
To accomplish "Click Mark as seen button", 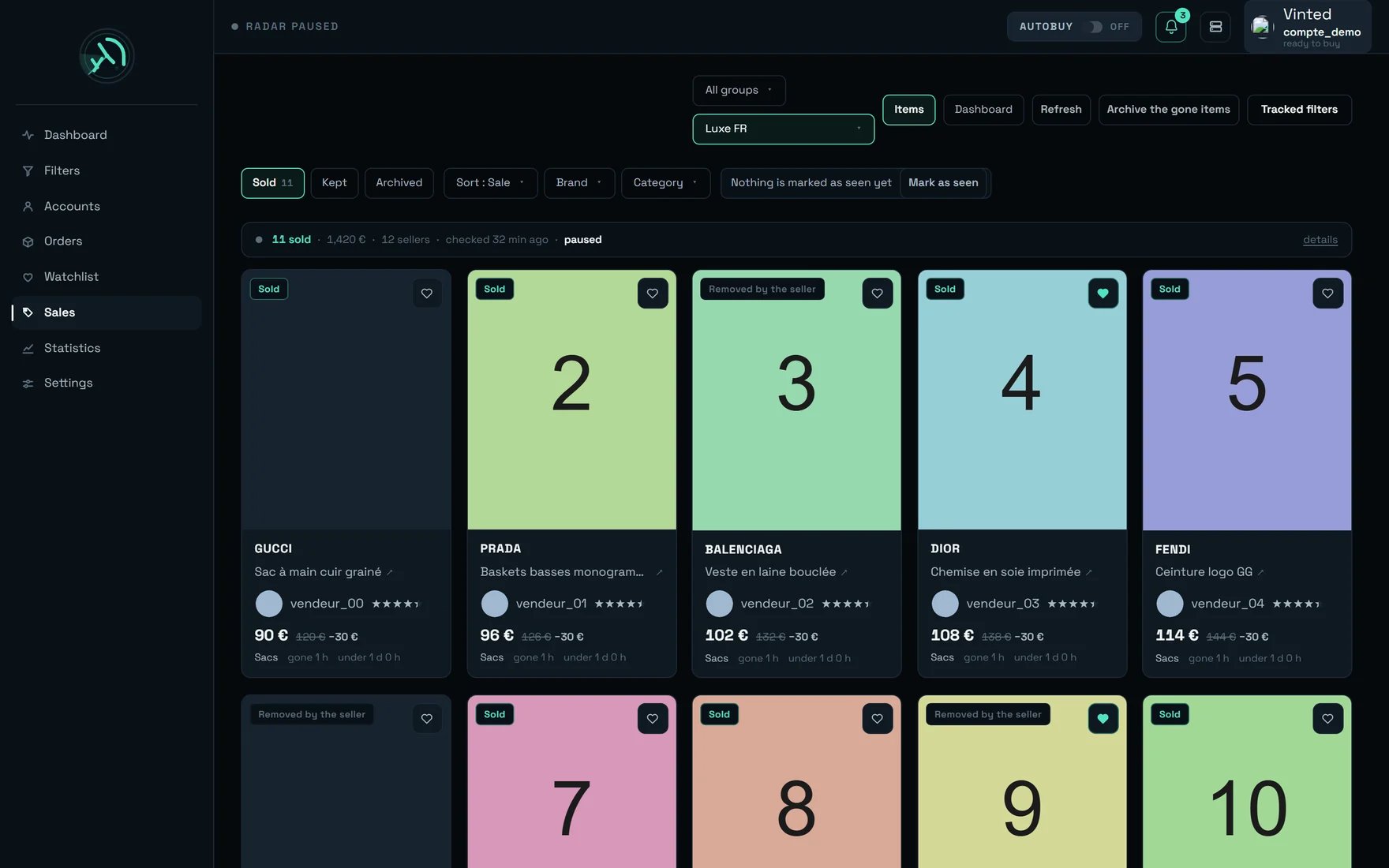I will pyautogui.click(x=943, y=183).
